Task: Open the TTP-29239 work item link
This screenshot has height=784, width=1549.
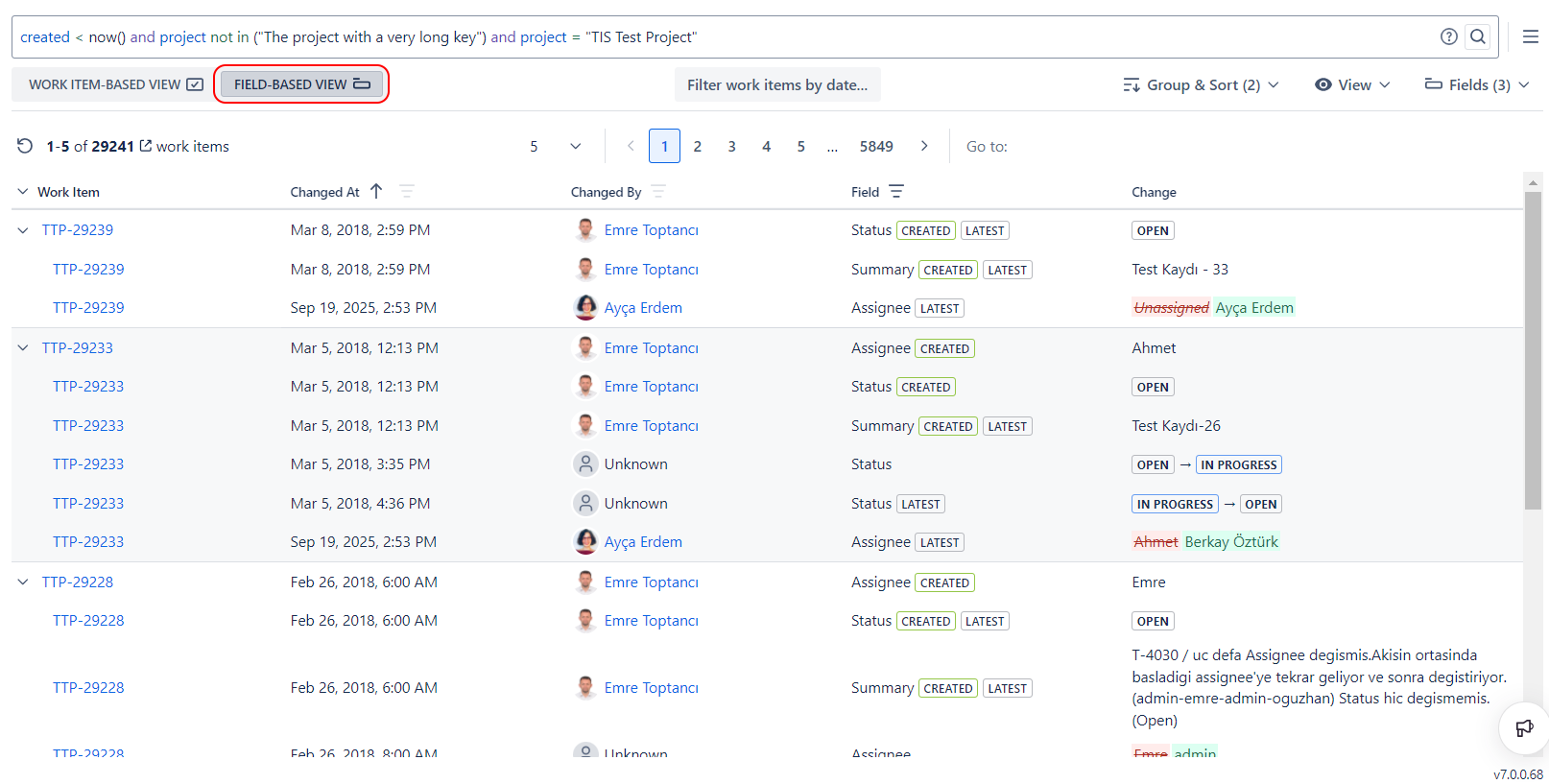Action: 78,230
